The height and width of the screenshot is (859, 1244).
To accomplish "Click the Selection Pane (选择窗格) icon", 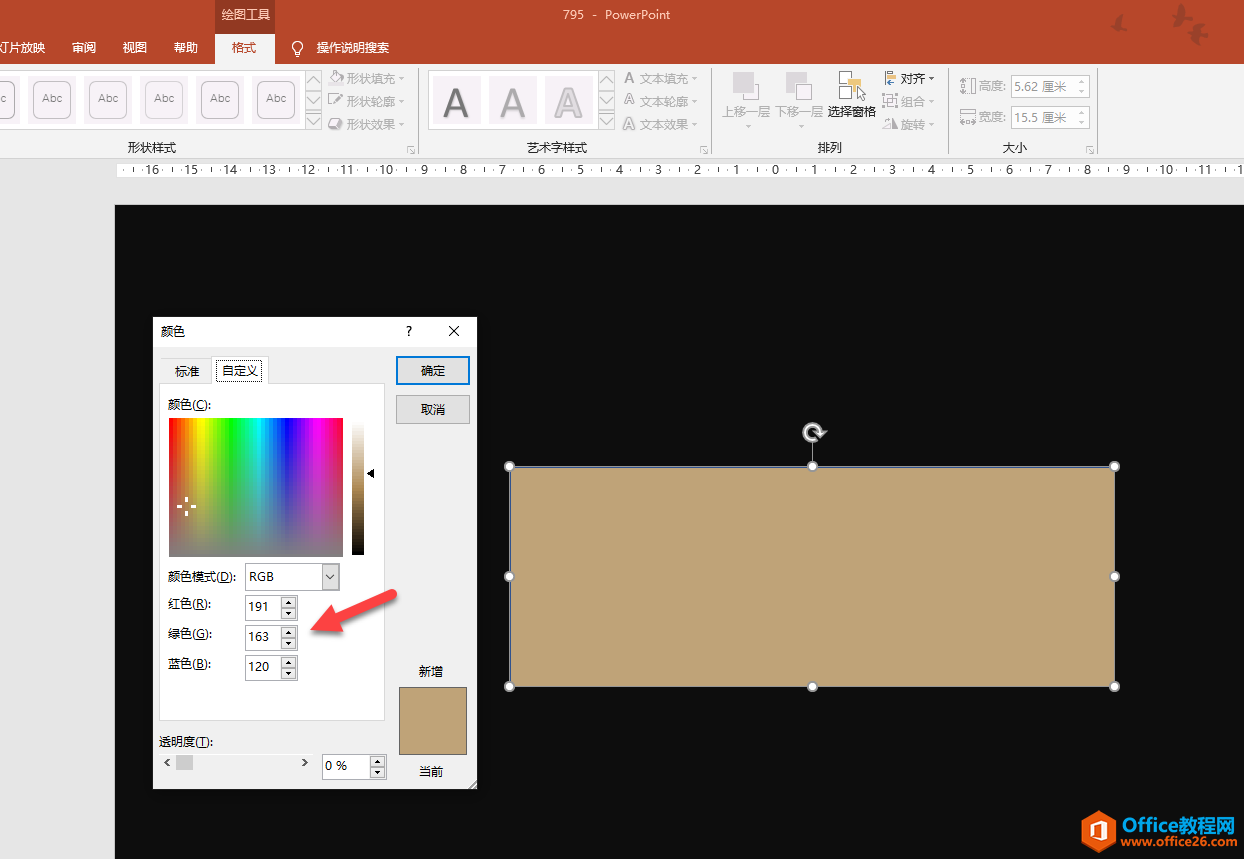I will coord(851,86).
